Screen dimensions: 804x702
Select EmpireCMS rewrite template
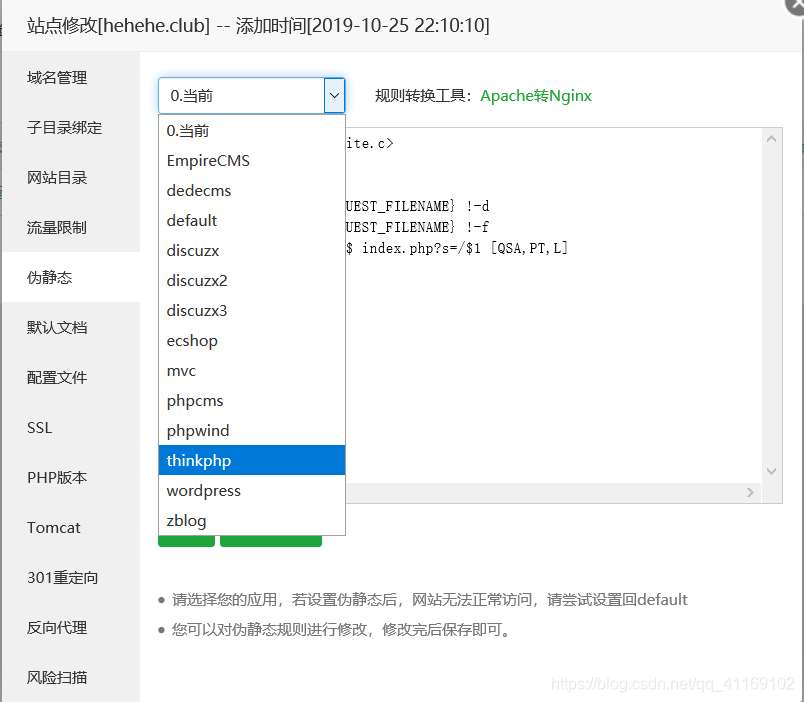[252, 161]
